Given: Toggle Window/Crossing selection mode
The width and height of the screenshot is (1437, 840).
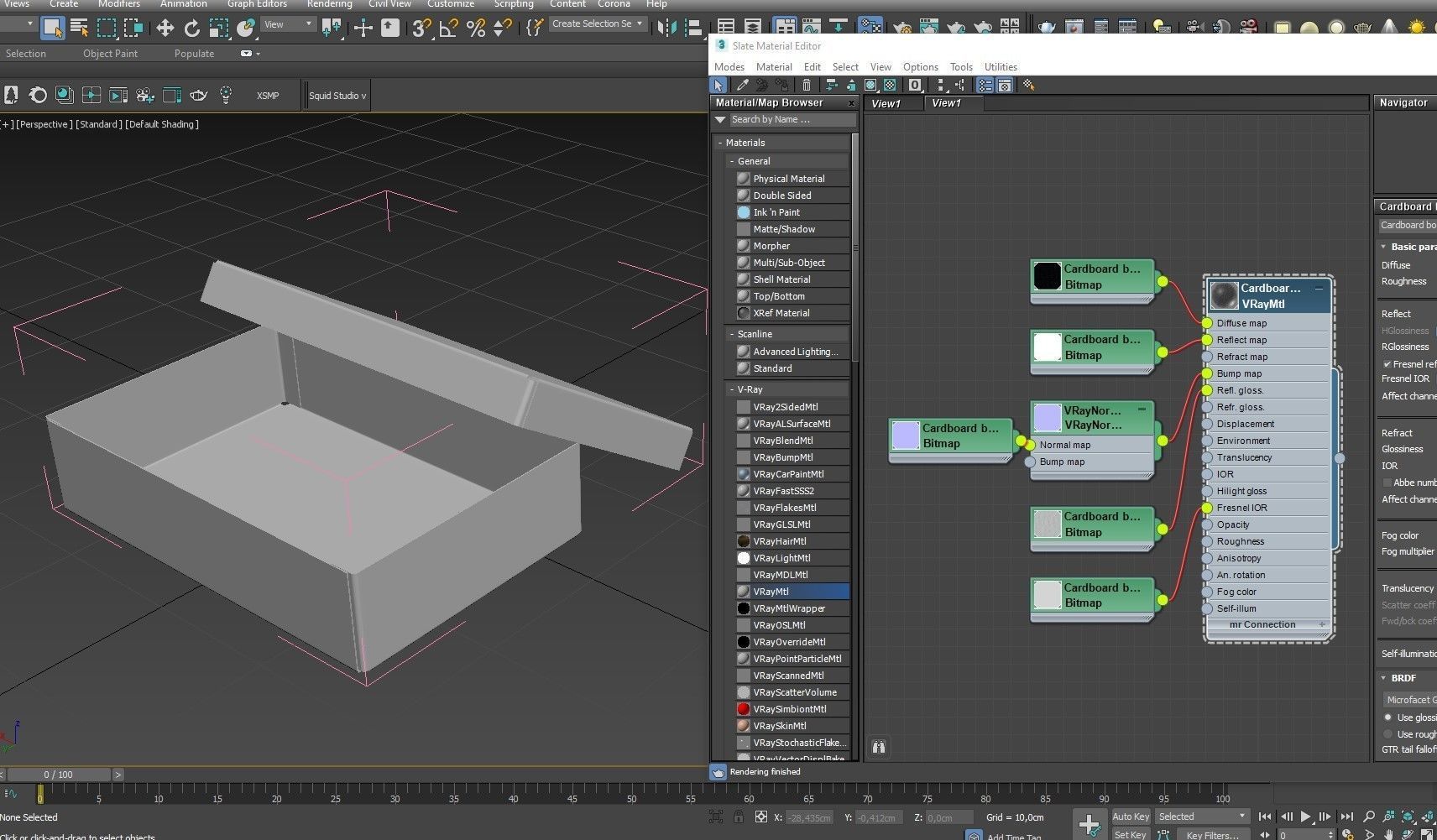Looking at the screenshot, I should [133, 28].
